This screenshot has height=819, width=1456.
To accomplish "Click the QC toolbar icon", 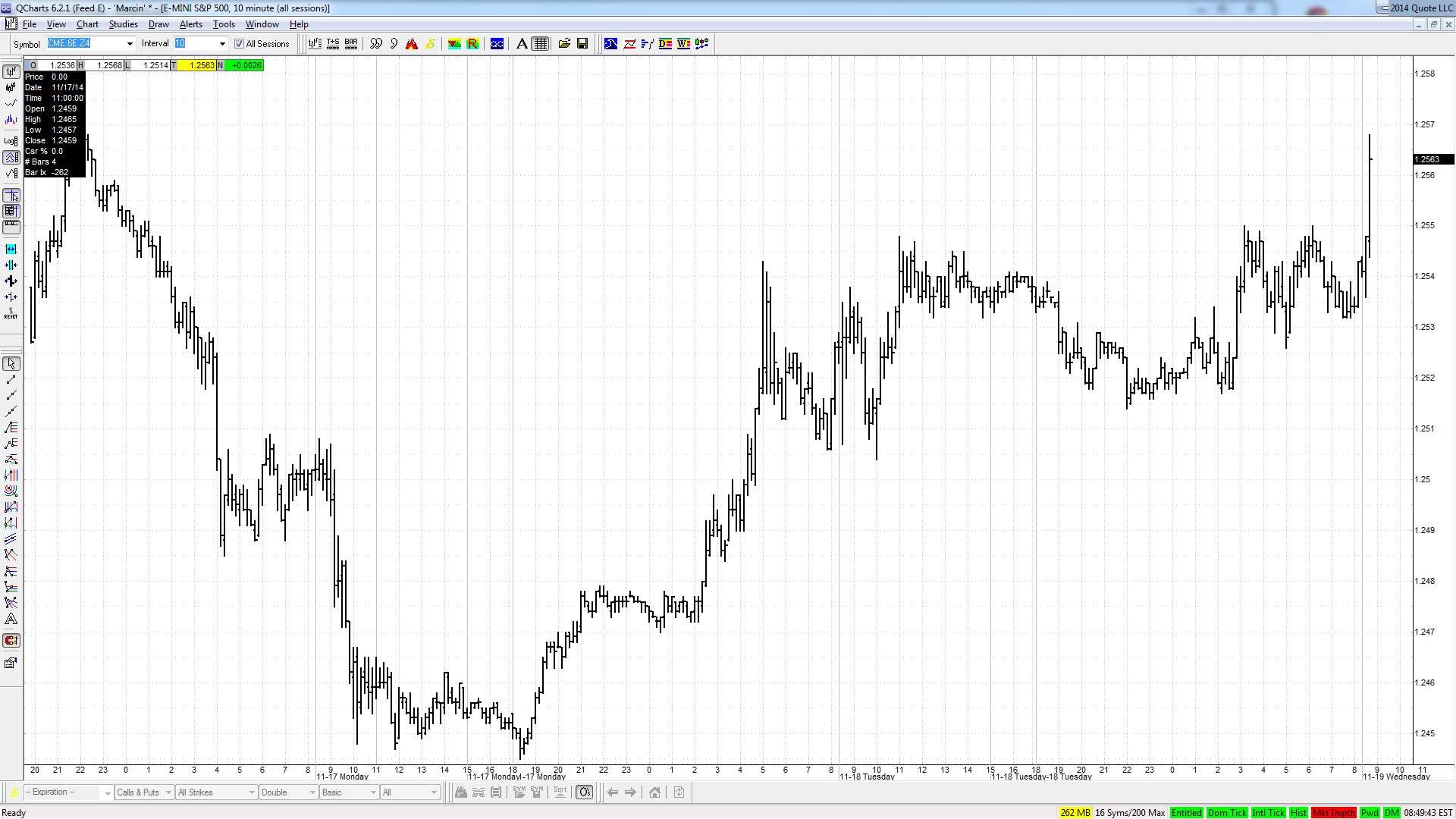I will pos(497,44).
